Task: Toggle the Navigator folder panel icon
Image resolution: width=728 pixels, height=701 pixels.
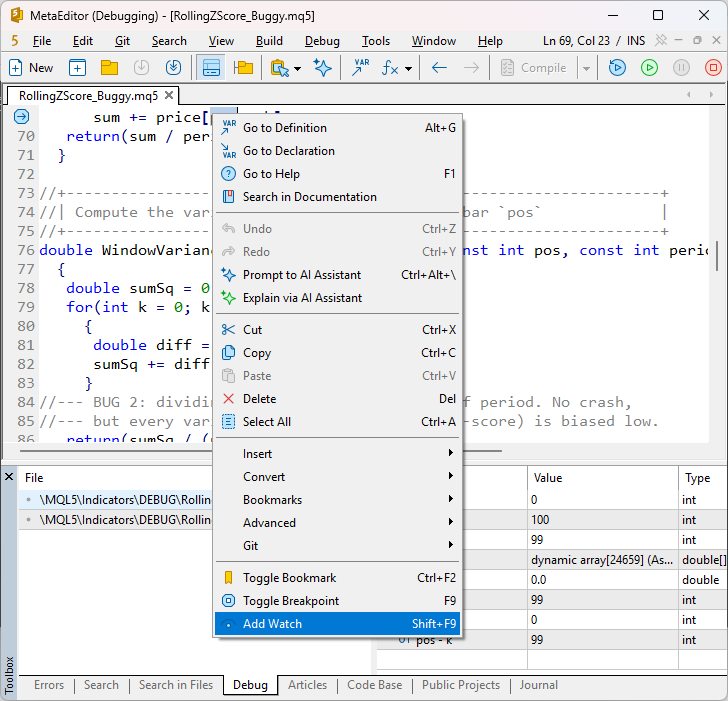Action: 243,68
